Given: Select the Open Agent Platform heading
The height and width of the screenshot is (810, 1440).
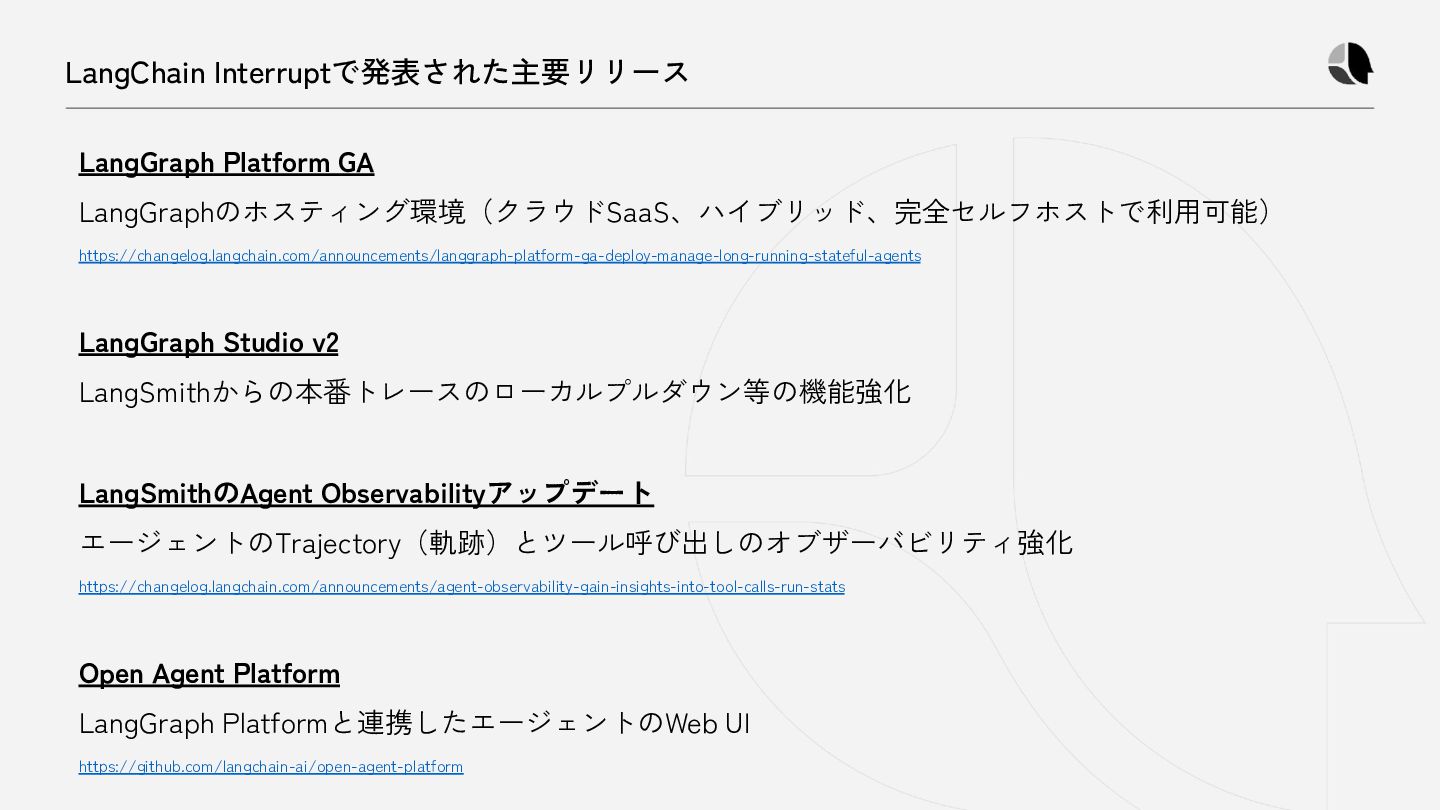Looking at the screenshot, I should pyautogui.click(x=209, y=674).
